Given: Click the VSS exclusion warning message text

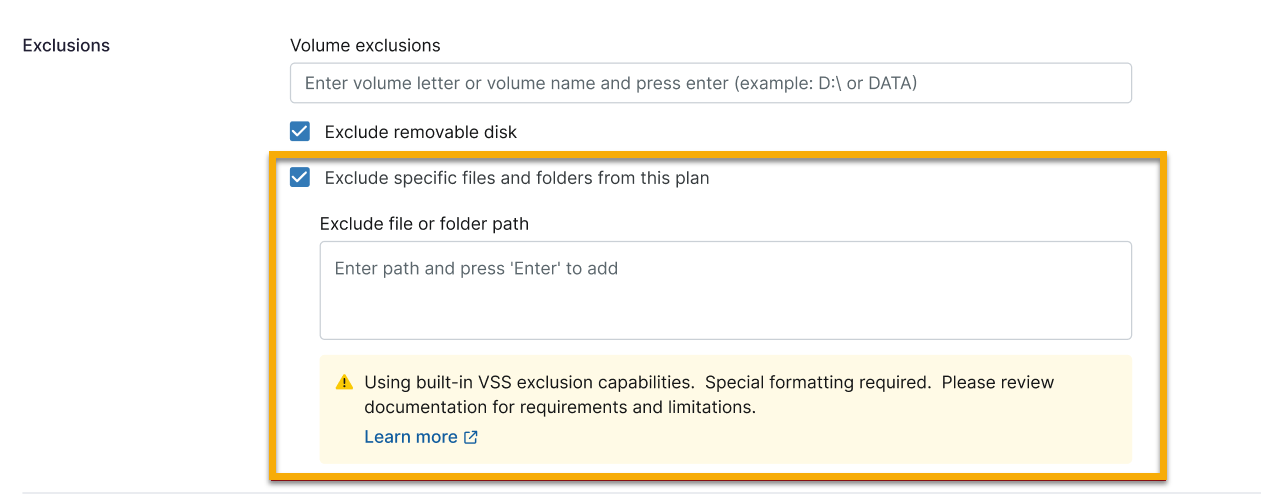Looking at the screenshot, I should 709,395.
